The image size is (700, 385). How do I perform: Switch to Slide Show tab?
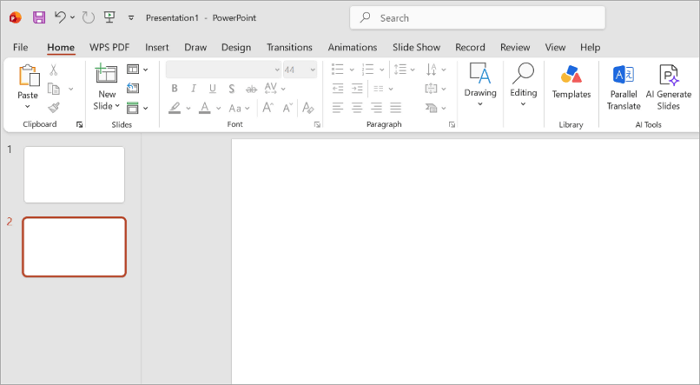pyautogui.click(x=416, y=47)
